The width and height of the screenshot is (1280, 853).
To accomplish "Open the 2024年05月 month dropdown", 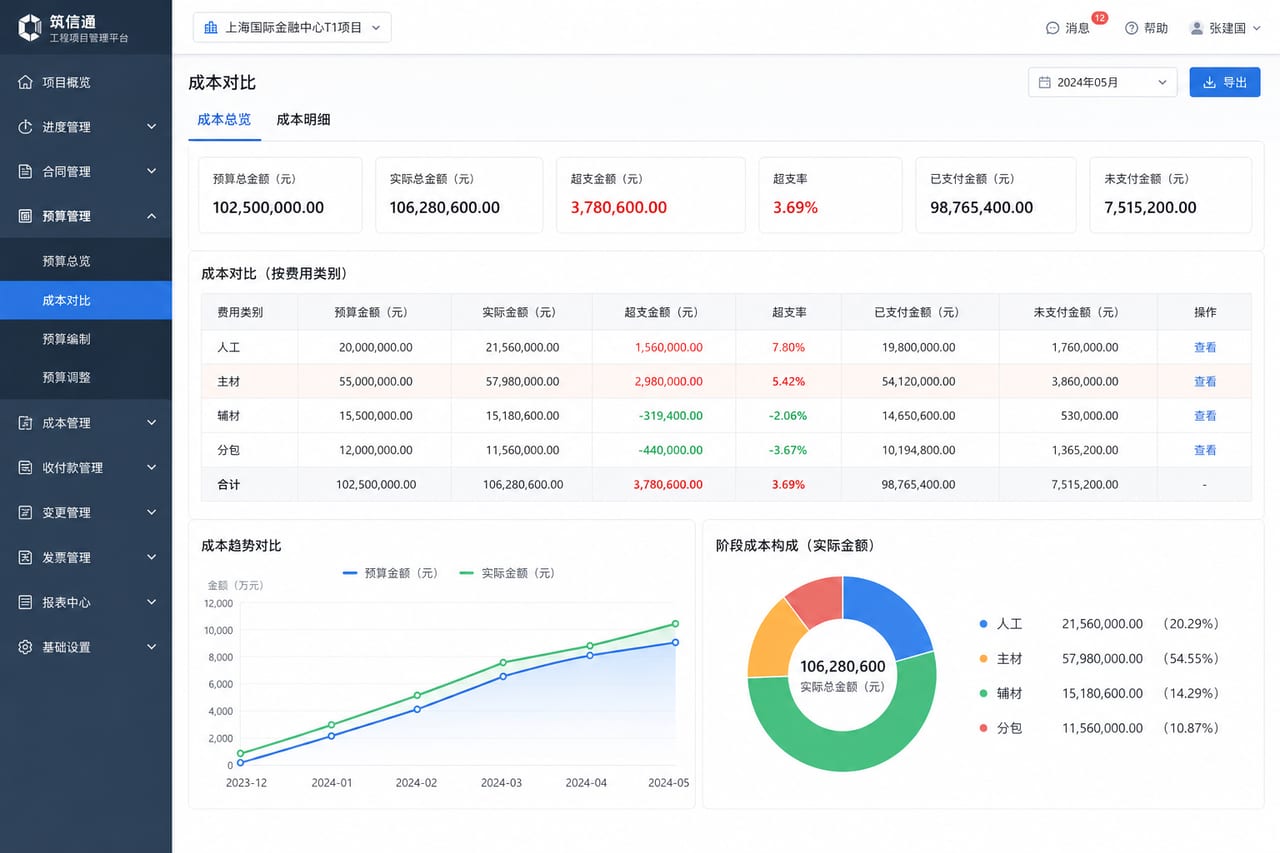I will click(1102, 83).
